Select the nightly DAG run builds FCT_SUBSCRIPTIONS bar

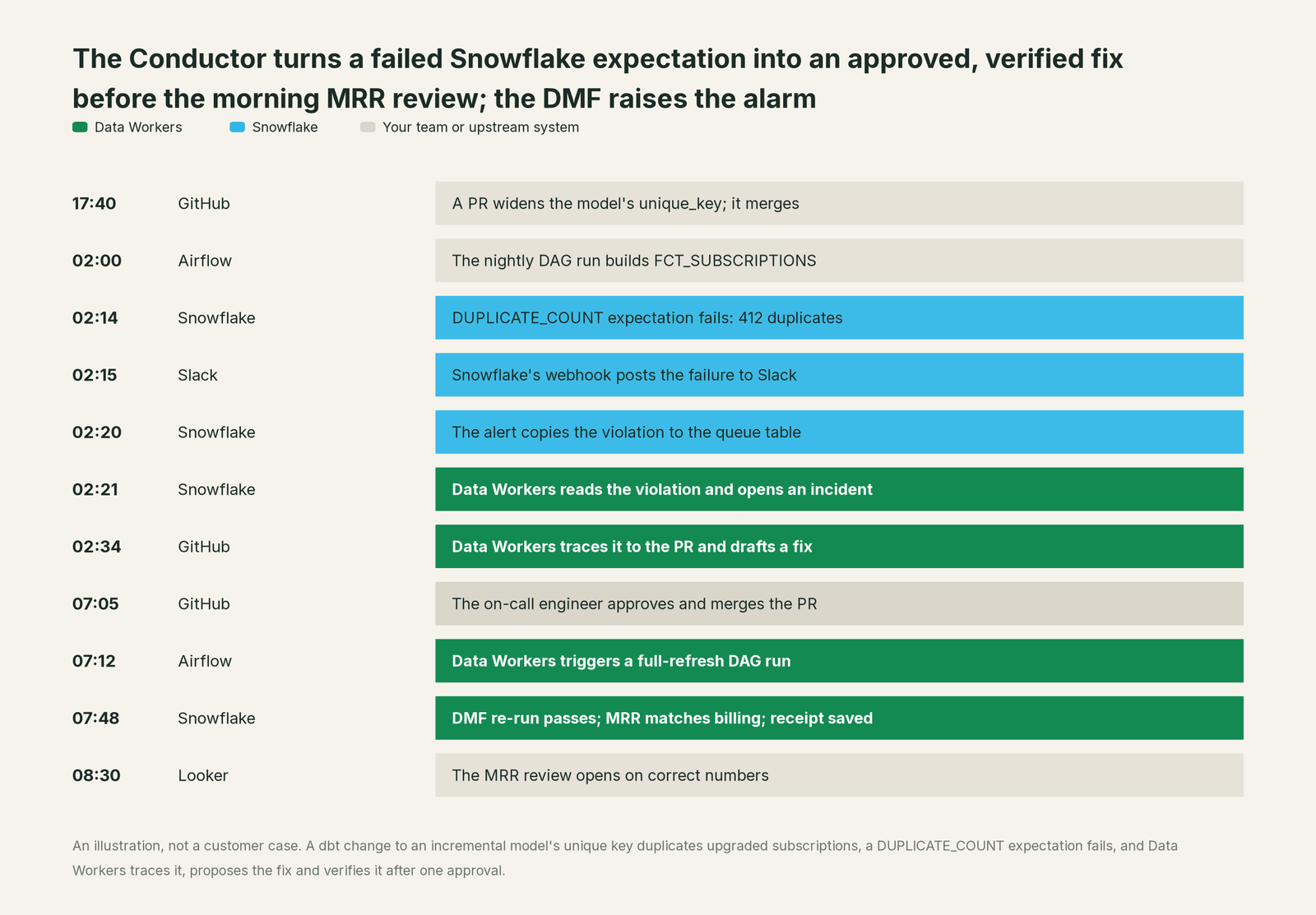pyautogui.click(x=839, y=261)
